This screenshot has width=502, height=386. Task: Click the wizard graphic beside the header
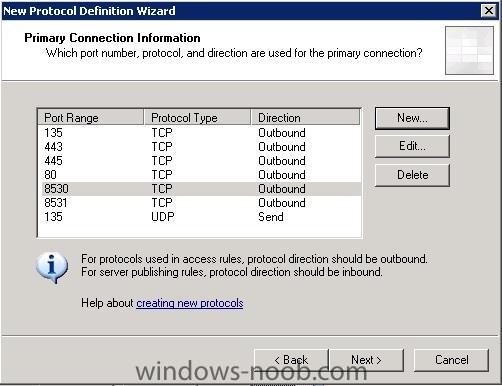click(469, 50)
